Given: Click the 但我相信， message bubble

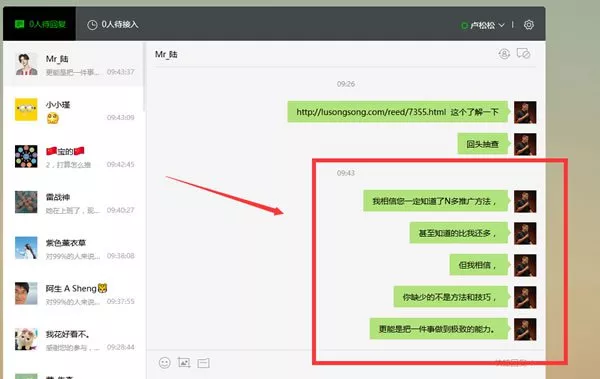Looking at the screenshot, I should pos(478,265).
